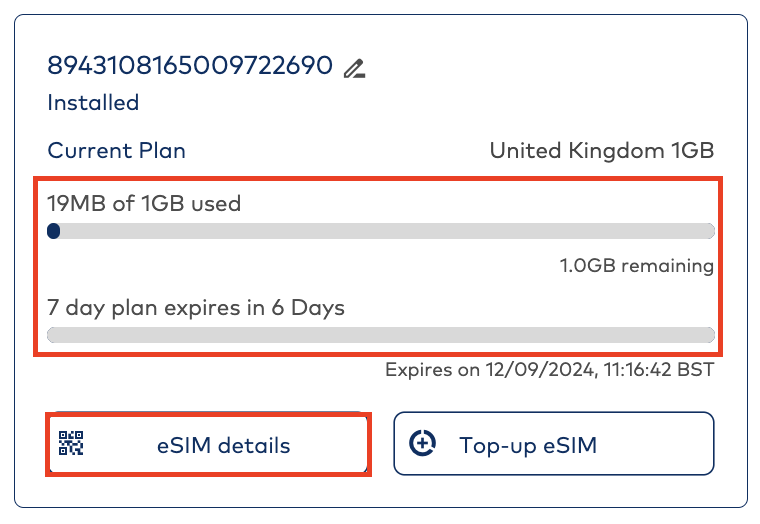Click the plus circle top-up icon
The width and height of the screenshot is (760, 524).
click(424, 444)
